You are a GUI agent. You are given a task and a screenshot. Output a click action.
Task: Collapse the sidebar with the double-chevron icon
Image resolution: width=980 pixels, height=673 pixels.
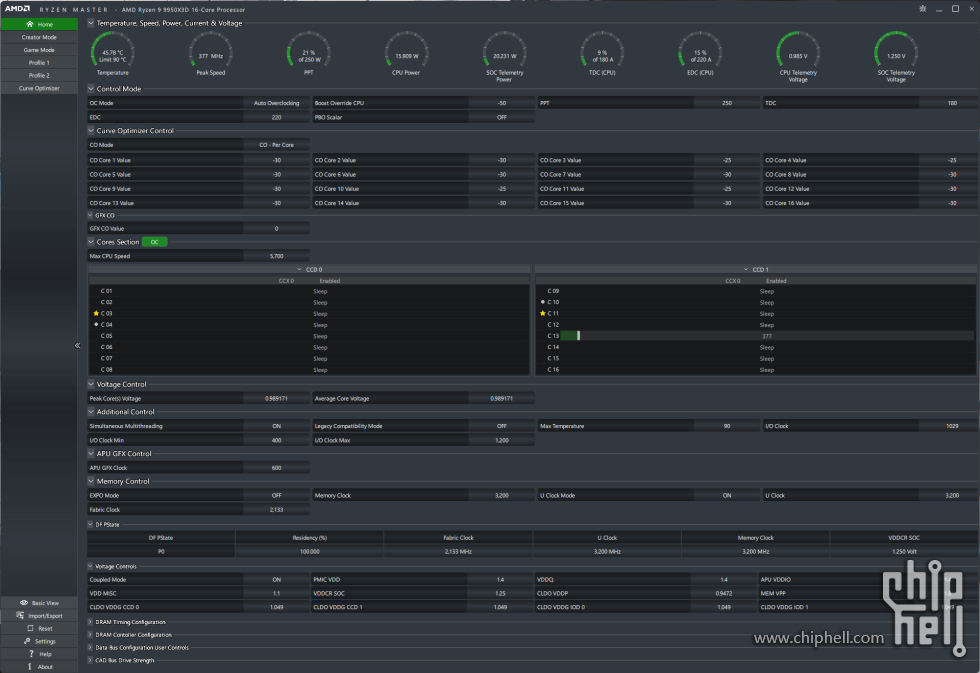pos(78,346)
